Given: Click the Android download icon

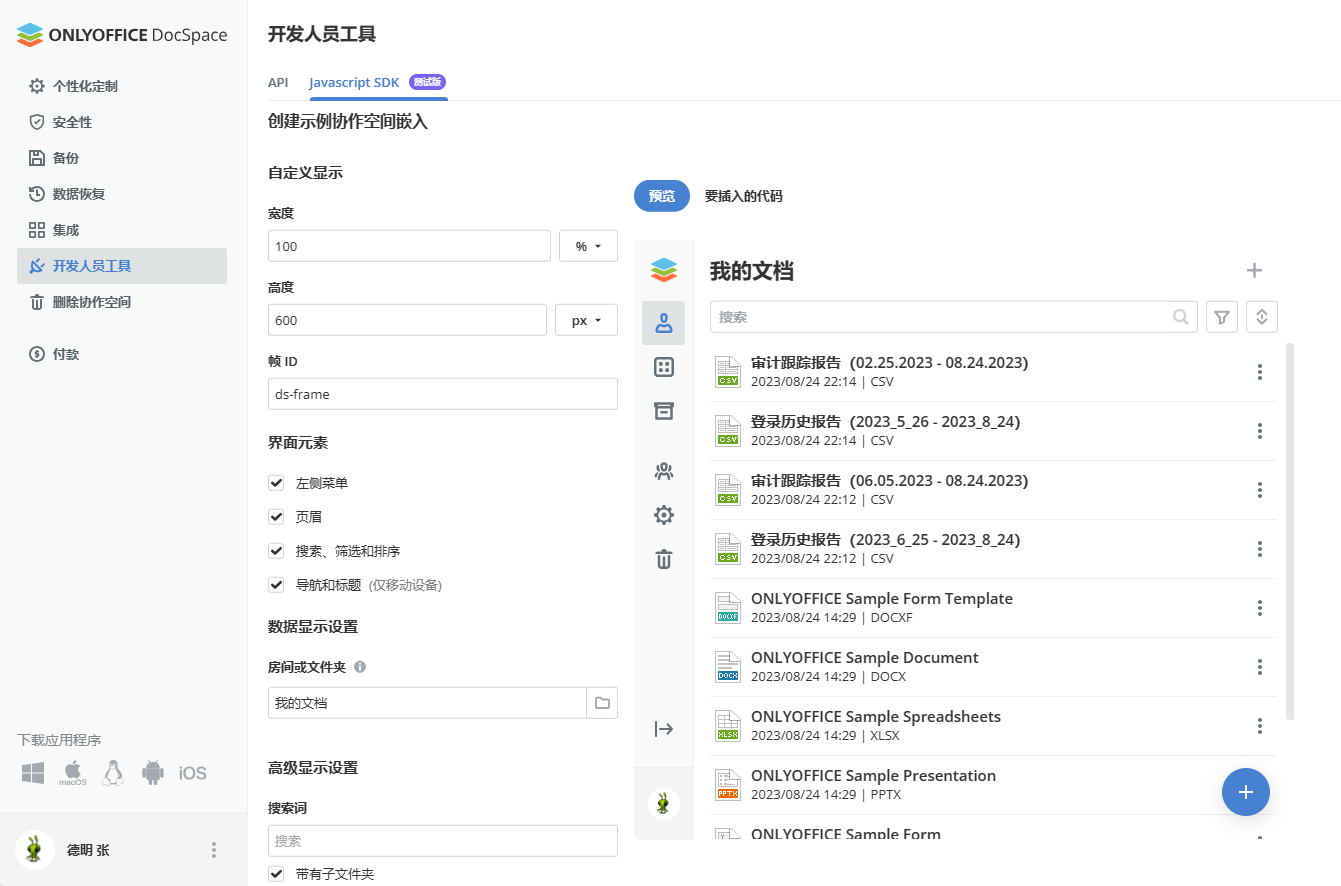Looking at the screenshot, I should [x=153, y=773].
